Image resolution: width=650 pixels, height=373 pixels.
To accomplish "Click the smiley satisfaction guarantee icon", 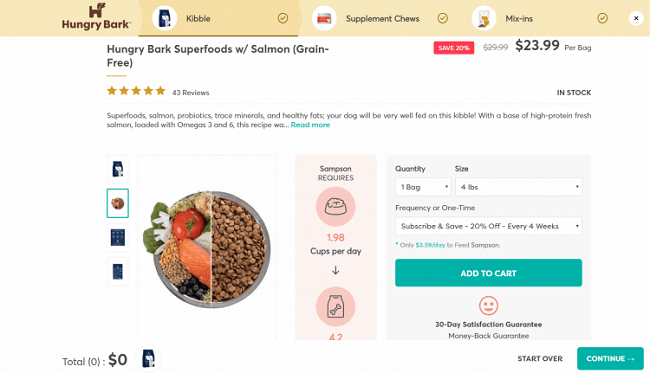I will pos(488,305).
